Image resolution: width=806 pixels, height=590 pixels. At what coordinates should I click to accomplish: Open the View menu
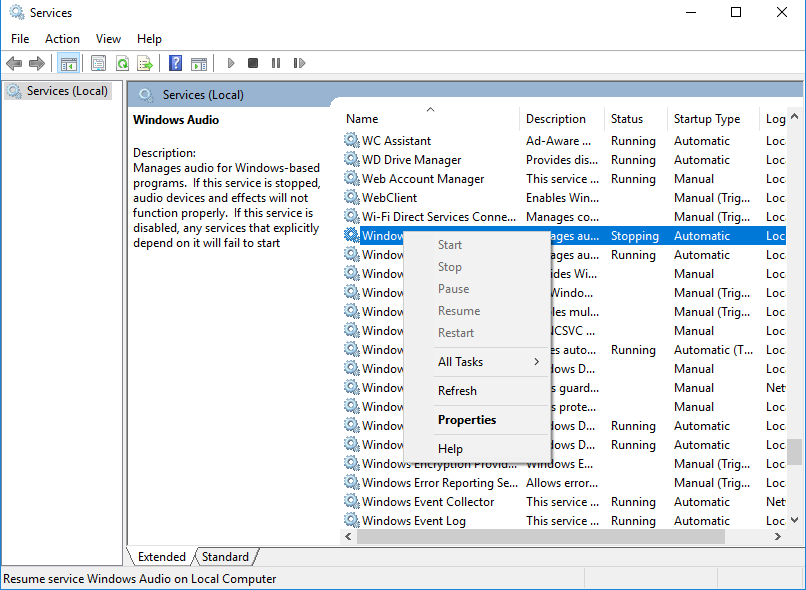click(x=108, y=39)
